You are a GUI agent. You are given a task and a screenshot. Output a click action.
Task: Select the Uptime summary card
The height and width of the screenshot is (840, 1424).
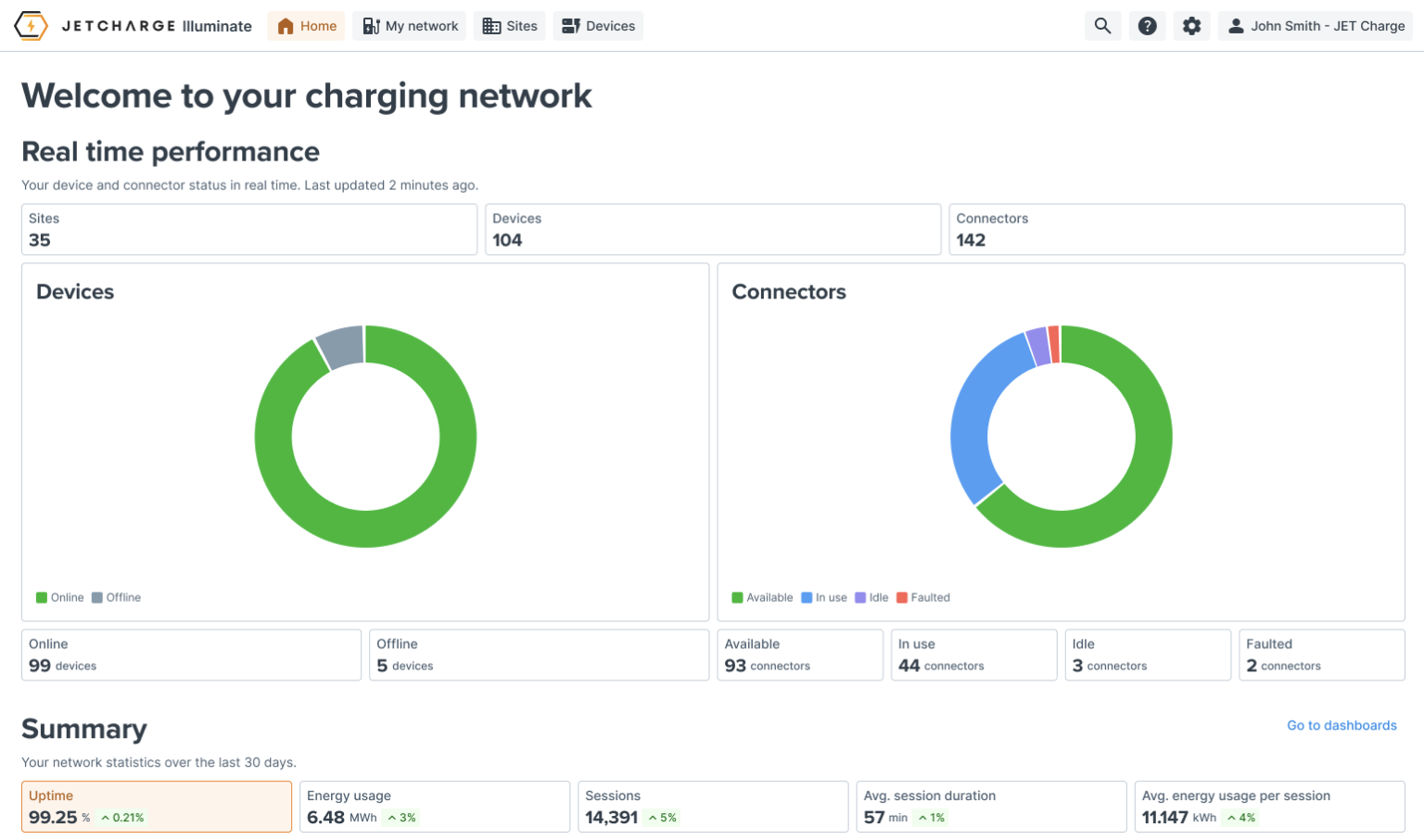pyautogui.click(x=157, y=807)
